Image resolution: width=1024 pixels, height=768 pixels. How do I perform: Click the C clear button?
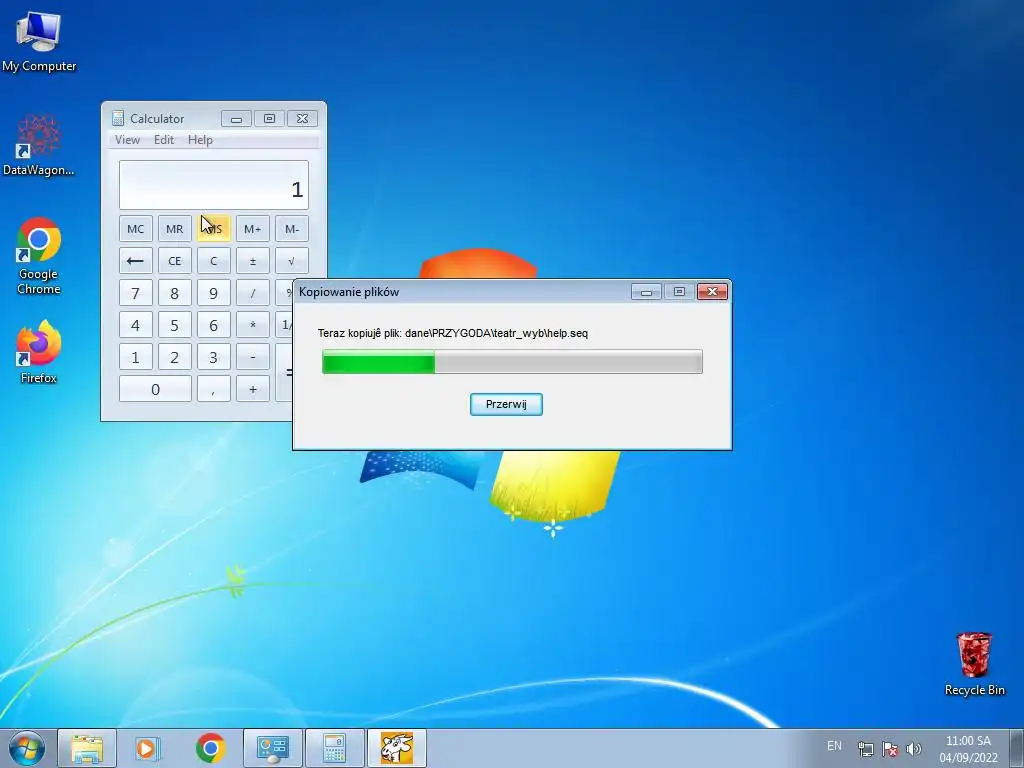click(x=214, y=261)
